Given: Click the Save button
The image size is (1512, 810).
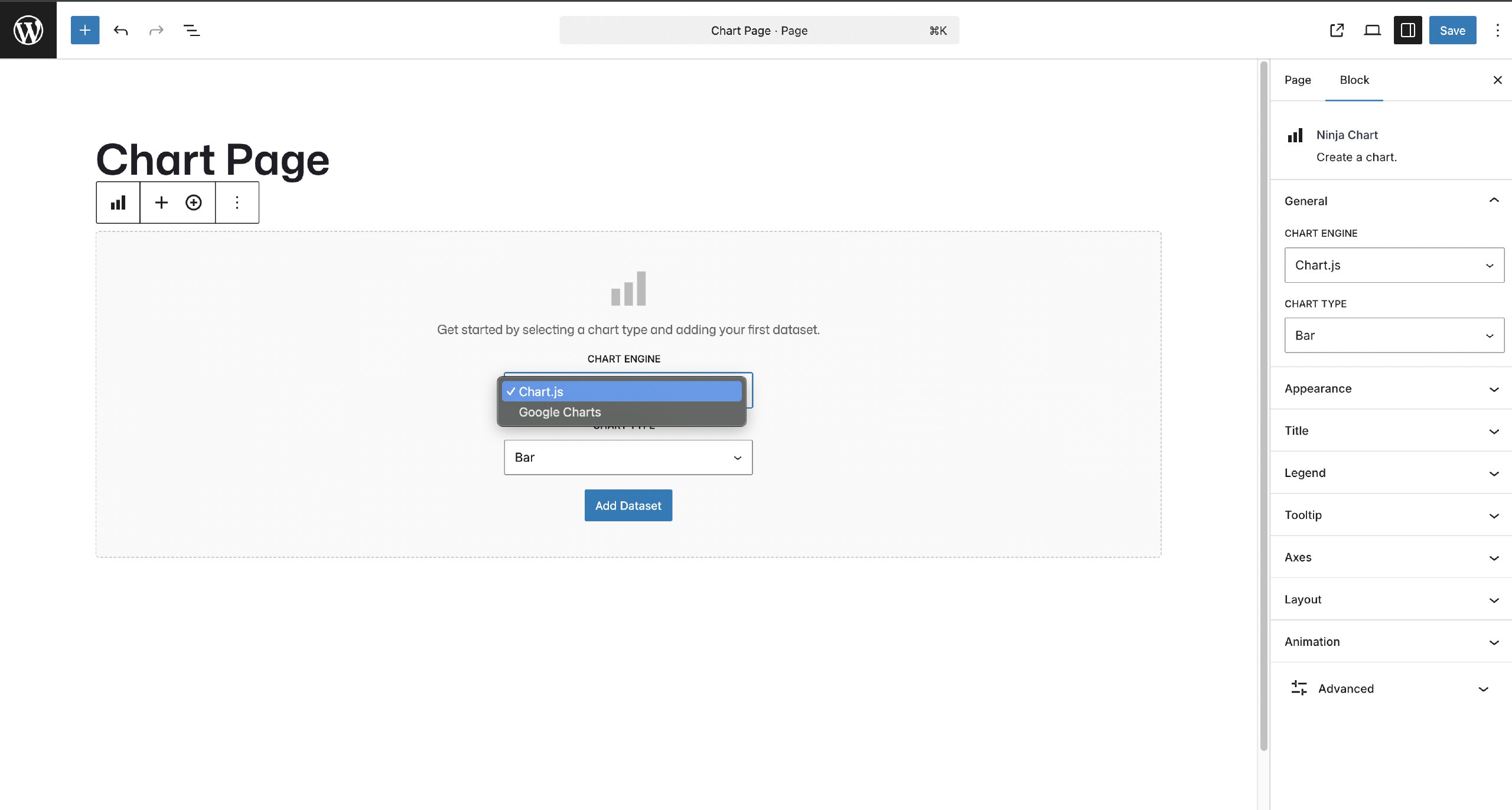Looking at the screenshot, I should 1452,30.
